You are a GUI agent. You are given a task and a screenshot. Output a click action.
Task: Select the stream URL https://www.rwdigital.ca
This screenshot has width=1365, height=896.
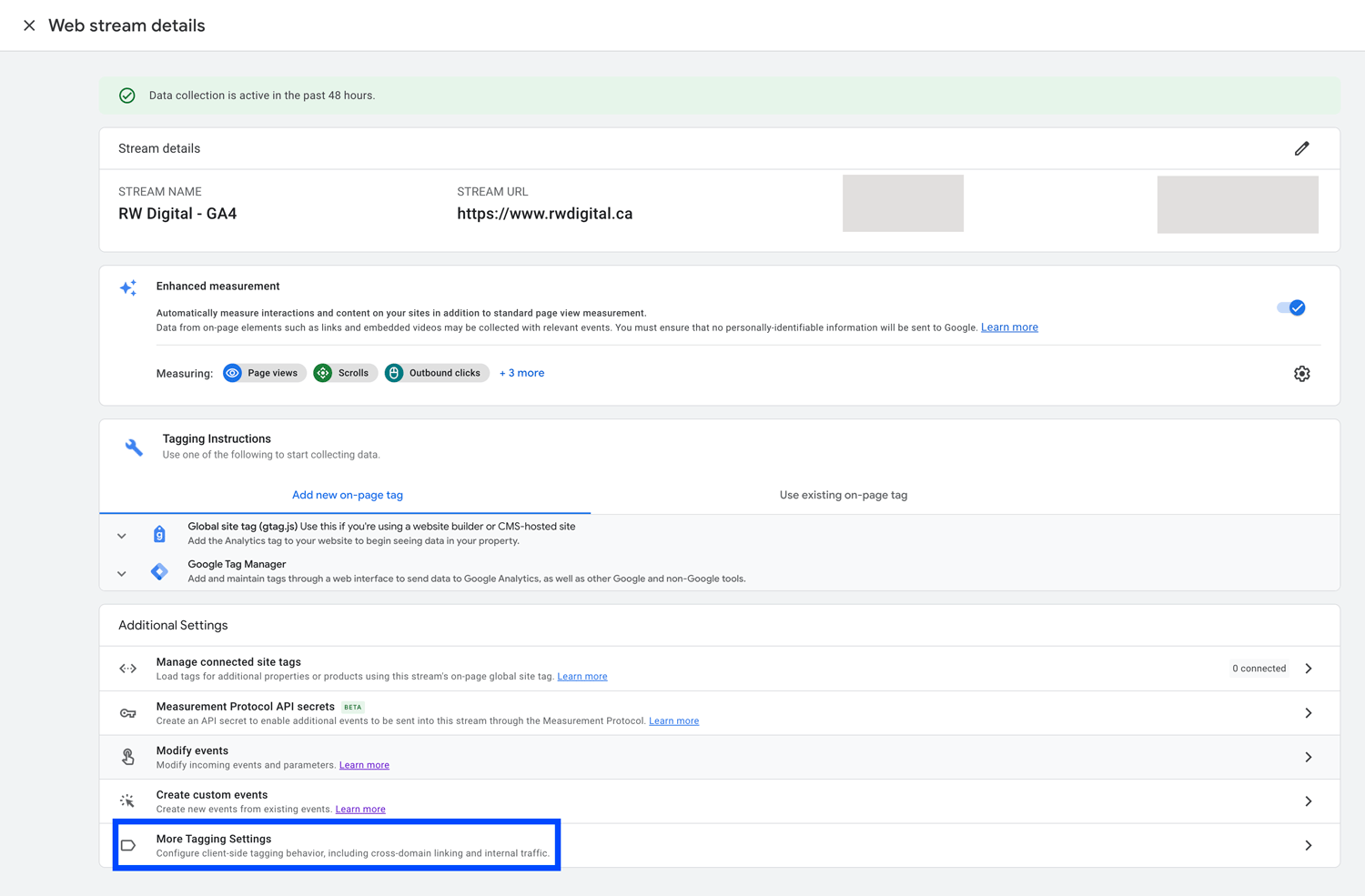coord(544,214)
